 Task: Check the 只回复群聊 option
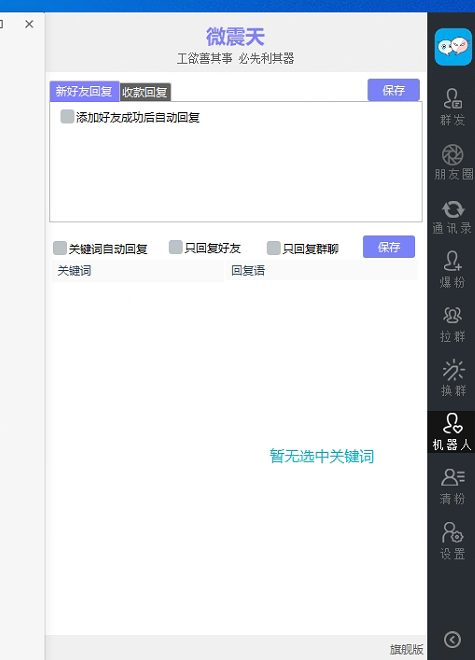(273, 248)
